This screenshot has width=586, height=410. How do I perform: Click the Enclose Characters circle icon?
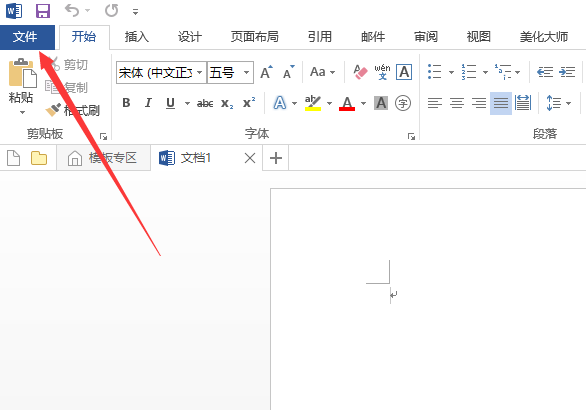pos(403,103)
